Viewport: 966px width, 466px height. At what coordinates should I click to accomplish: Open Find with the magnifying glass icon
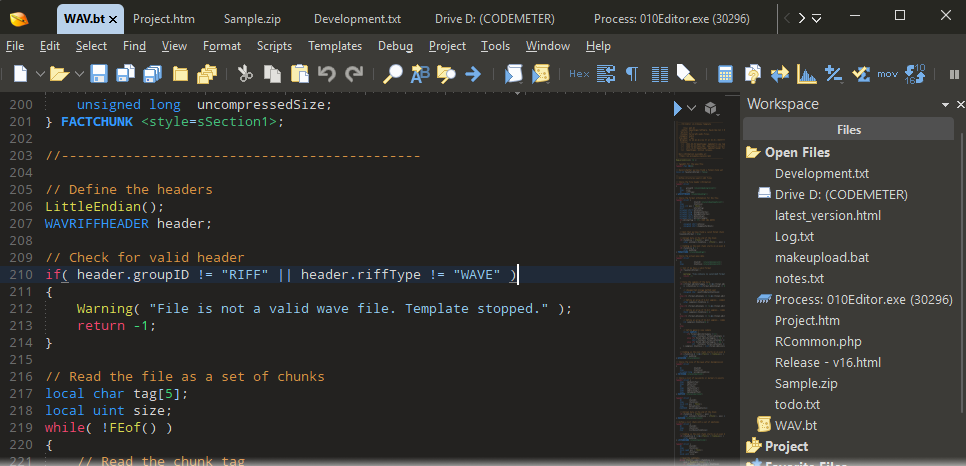point(393,73)
